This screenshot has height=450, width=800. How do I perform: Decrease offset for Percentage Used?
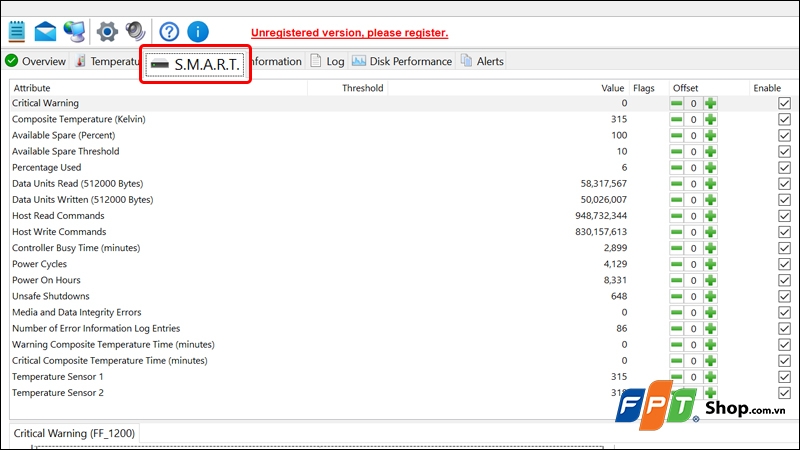coord(677,168)
